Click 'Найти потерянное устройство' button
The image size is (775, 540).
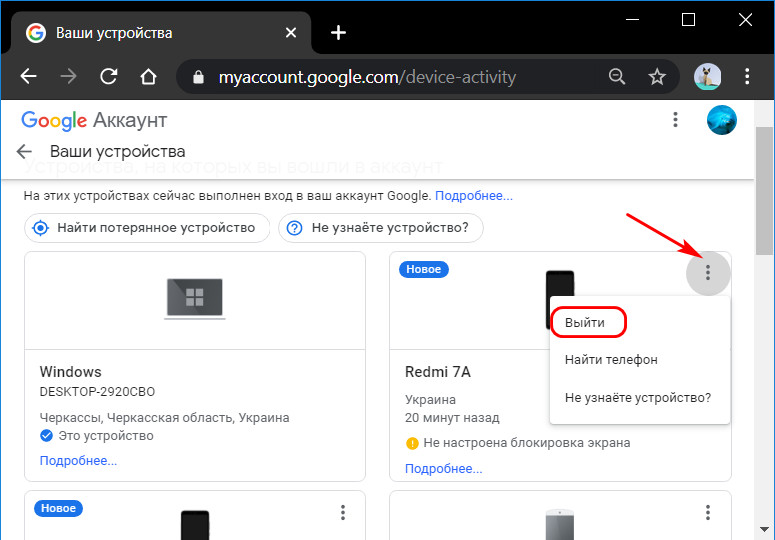147,228
